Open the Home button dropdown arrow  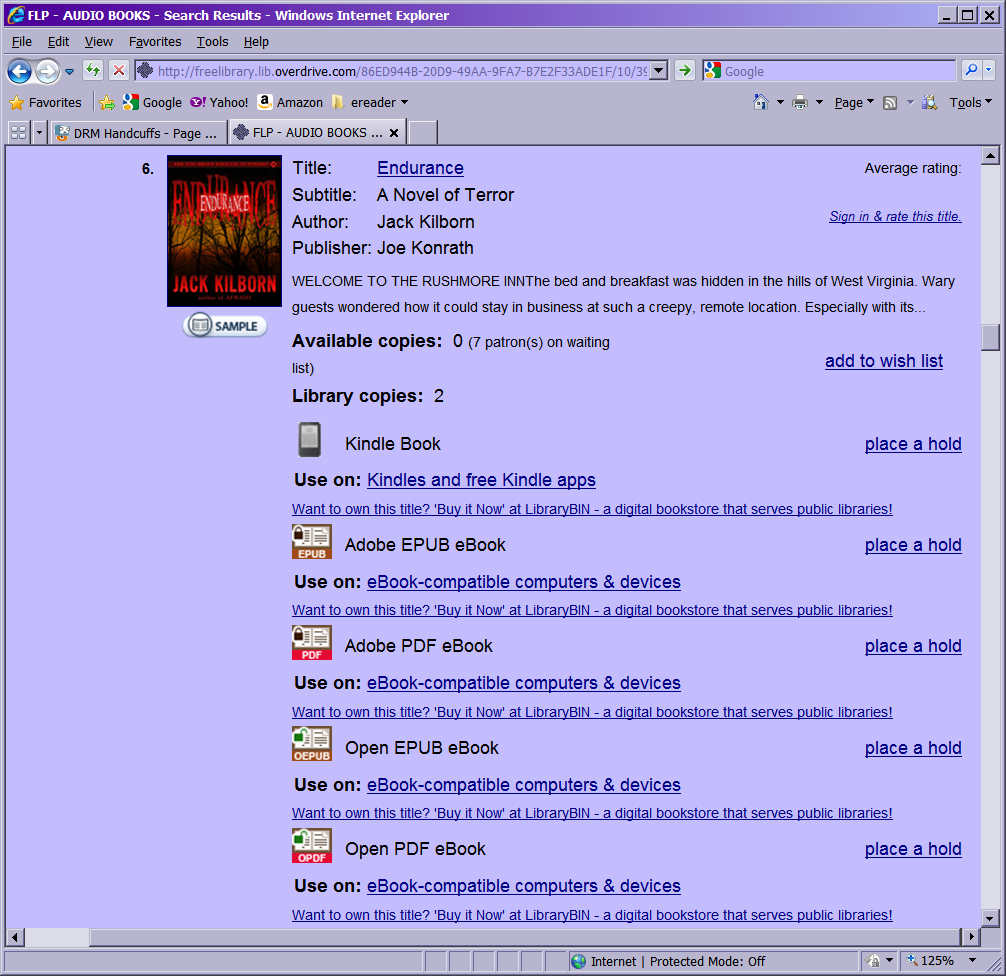point(780,102)
